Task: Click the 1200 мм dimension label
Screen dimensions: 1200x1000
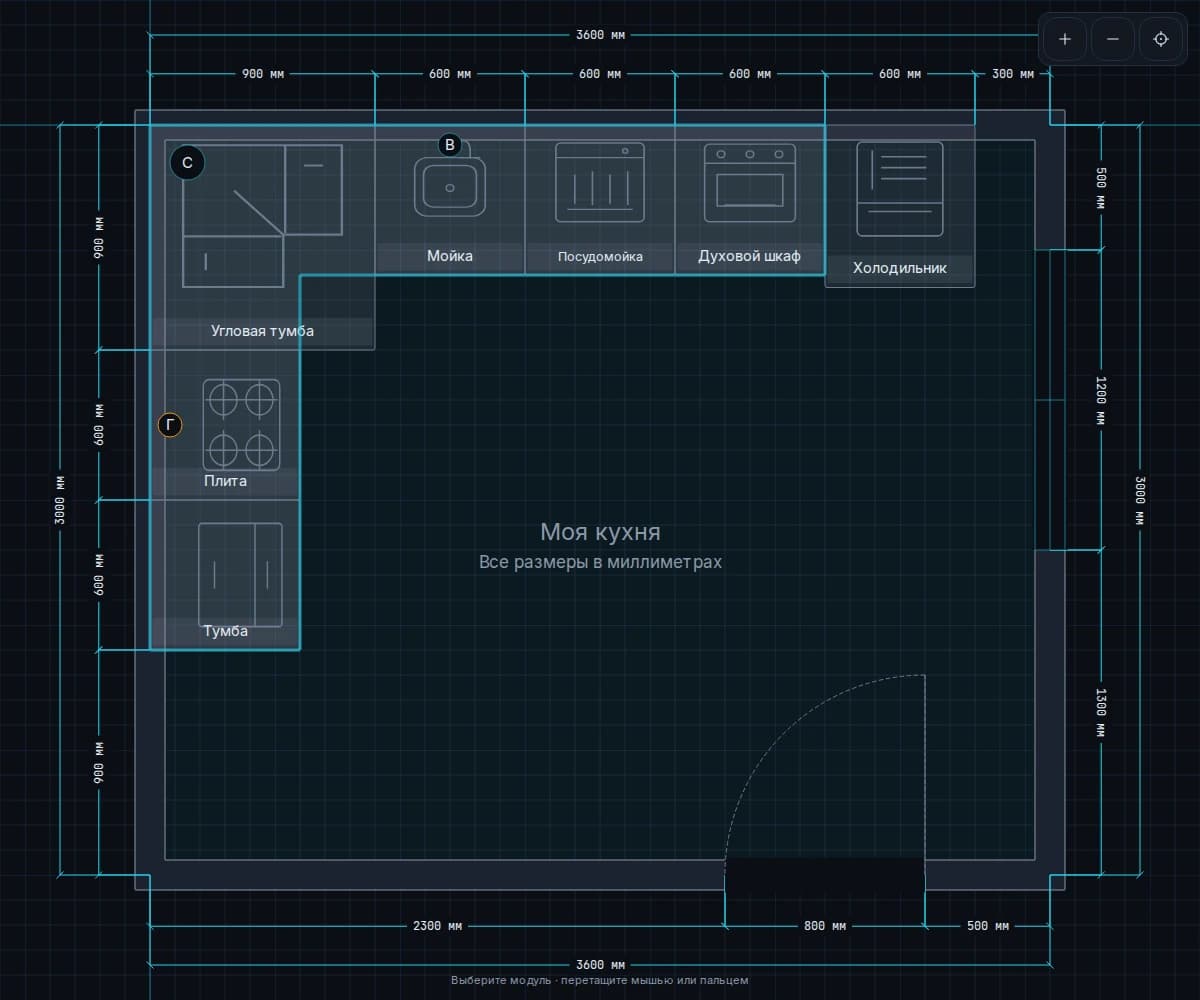Action: (x=1101, y=400)
